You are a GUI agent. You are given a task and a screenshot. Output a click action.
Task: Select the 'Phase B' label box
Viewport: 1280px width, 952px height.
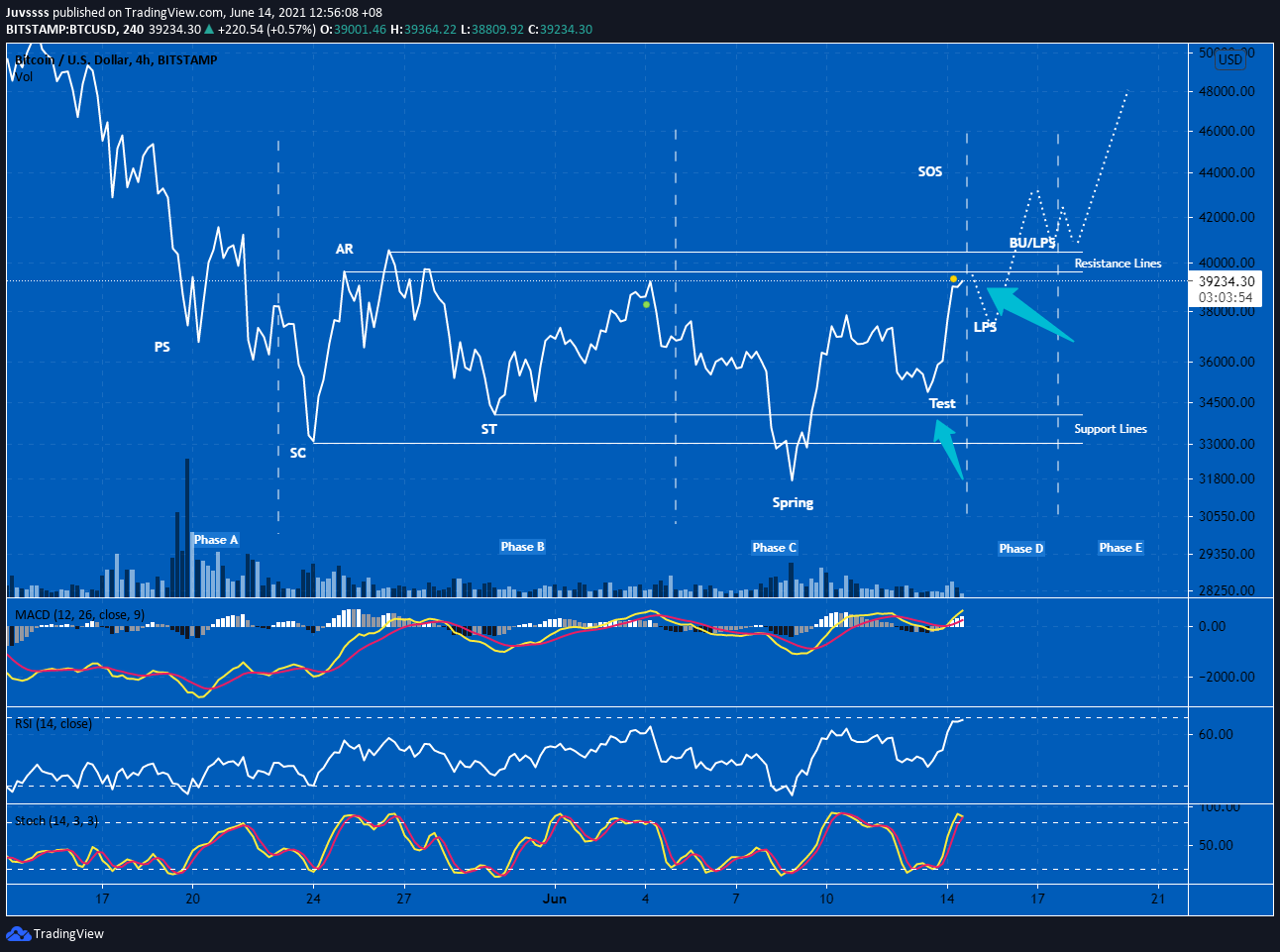[523, 547]
